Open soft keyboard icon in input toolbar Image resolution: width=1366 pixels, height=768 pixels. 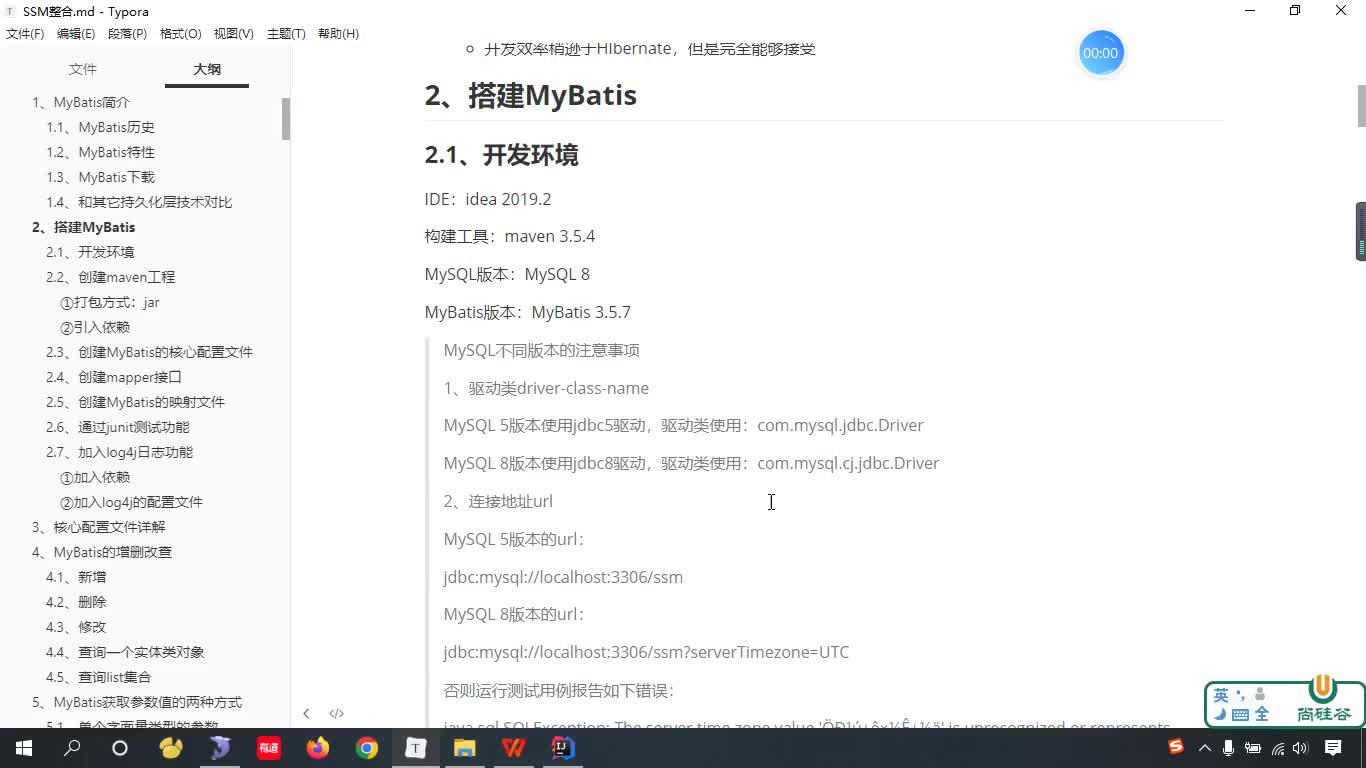point(1240,714)
